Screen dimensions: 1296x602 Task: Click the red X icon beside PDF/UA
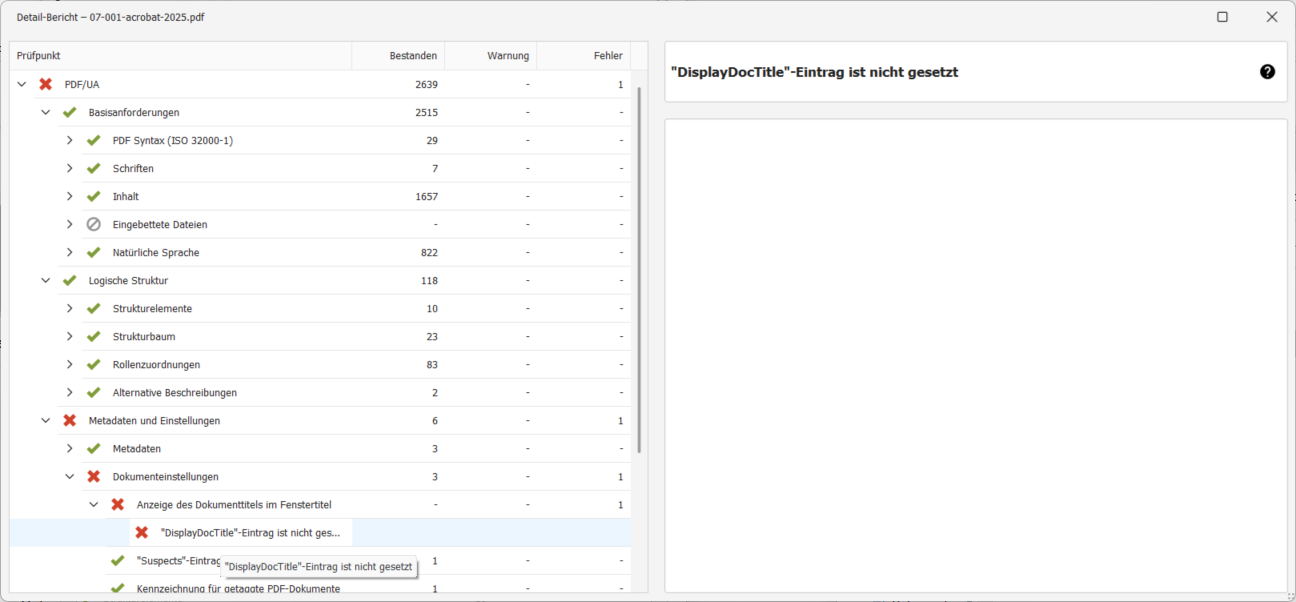(46, 85)
